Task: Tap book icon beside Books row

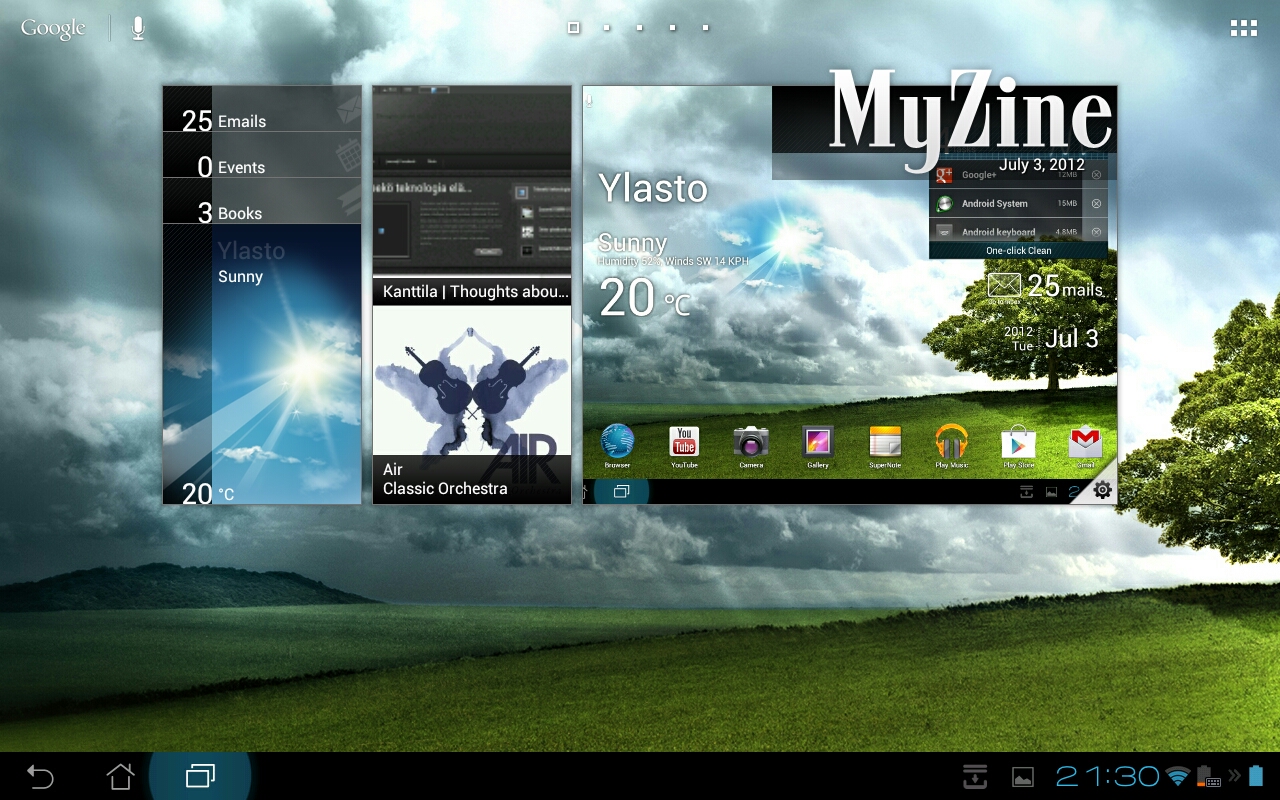Action: pos(348,200)
